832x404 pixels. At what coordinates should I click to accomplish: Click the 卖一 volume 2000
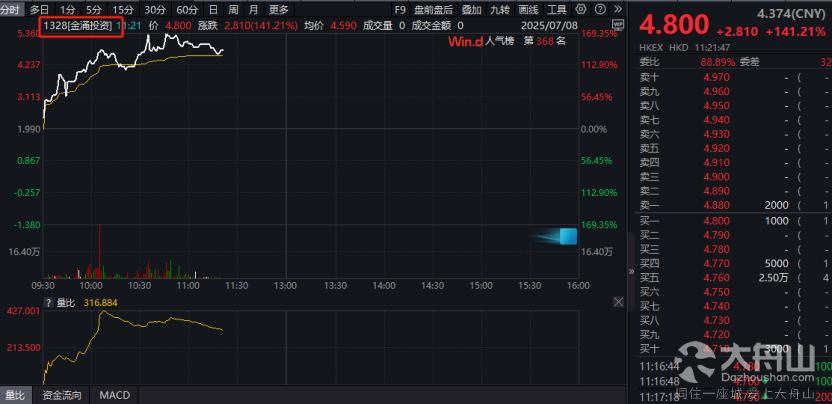[777, 205]
